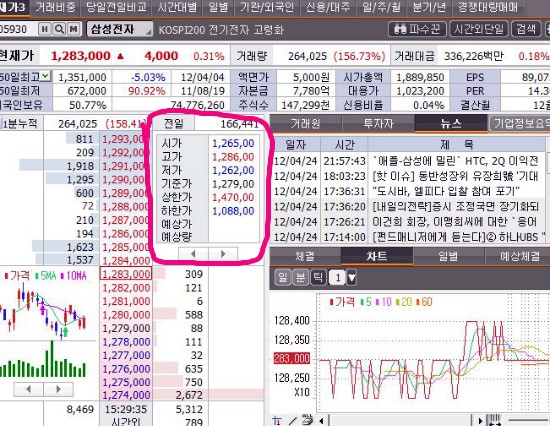
Task: Click left arrow below mini candlestick chart
Action: 28,389
